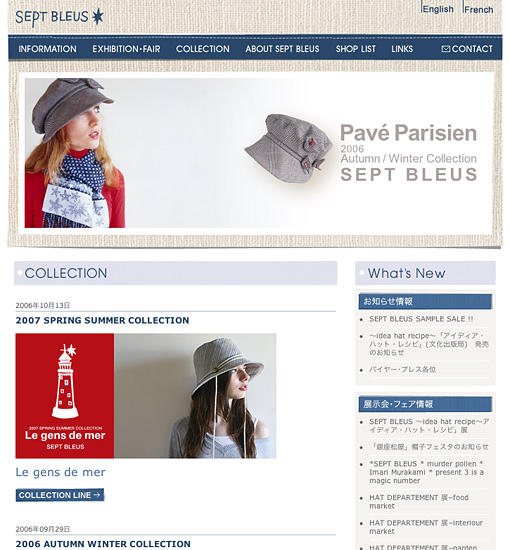Open the Shop List page
The height and width of the screenshot is (550, 510).
point(356,49)
